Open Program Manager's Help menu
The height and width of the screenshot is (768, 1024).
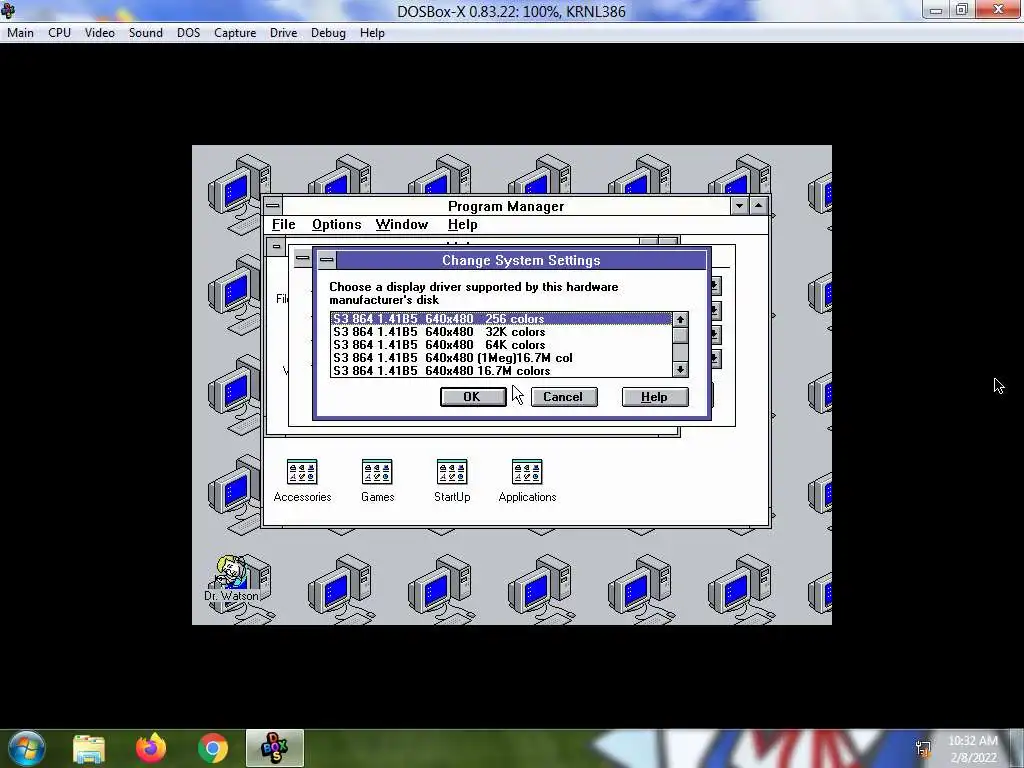pos(462,225)
